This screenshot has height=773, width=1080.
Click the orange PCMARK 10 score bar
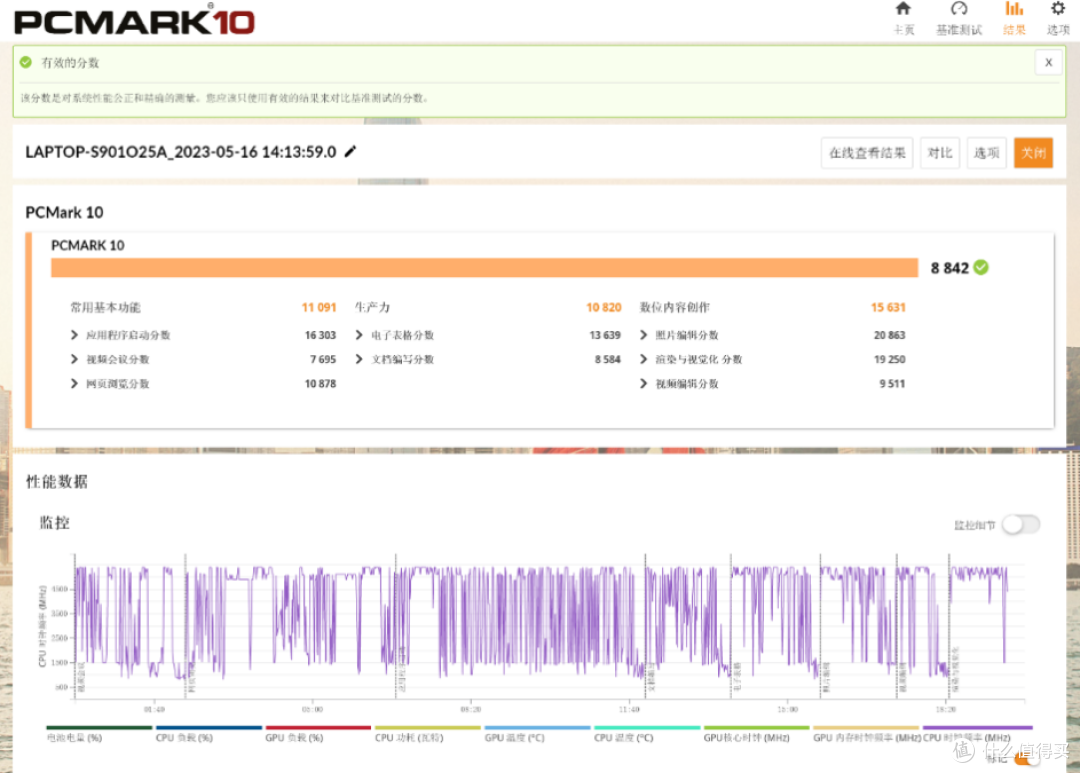pos(484,268)
